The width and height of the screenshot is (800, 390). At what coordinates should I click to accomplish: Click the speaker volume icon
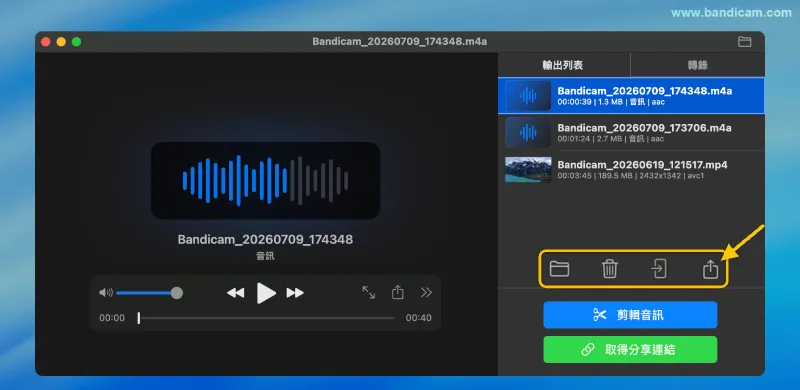(106, 292)
